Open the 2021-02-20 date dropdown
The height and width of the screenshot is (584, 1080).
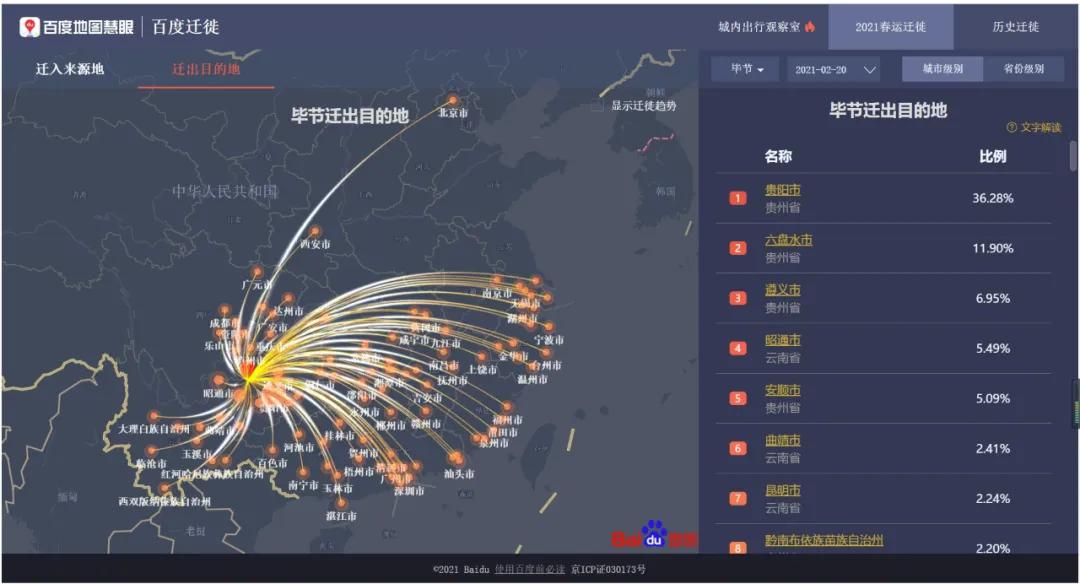pyautogui.click(x=834, y=69)
